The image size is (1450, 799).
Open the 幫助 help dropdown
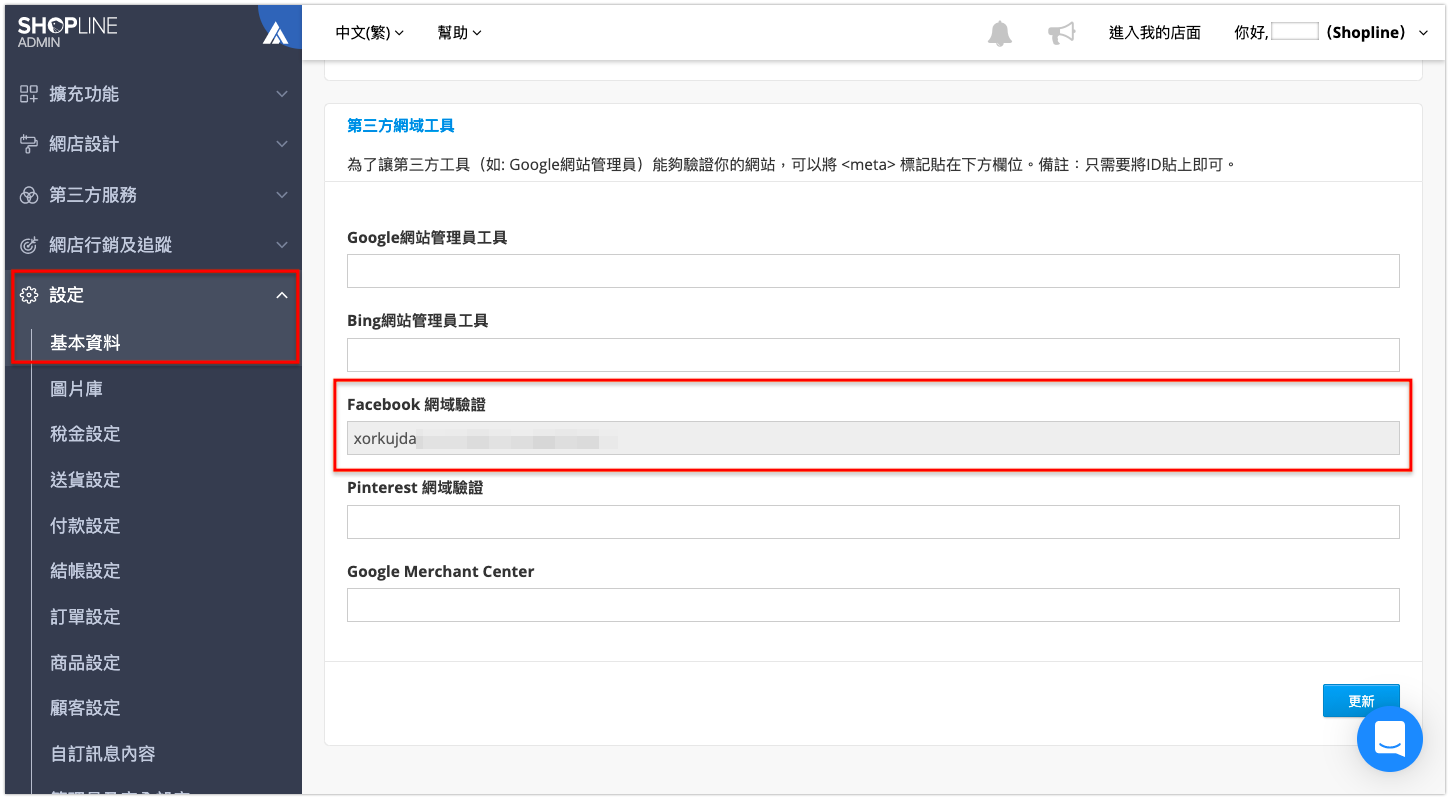459,32
